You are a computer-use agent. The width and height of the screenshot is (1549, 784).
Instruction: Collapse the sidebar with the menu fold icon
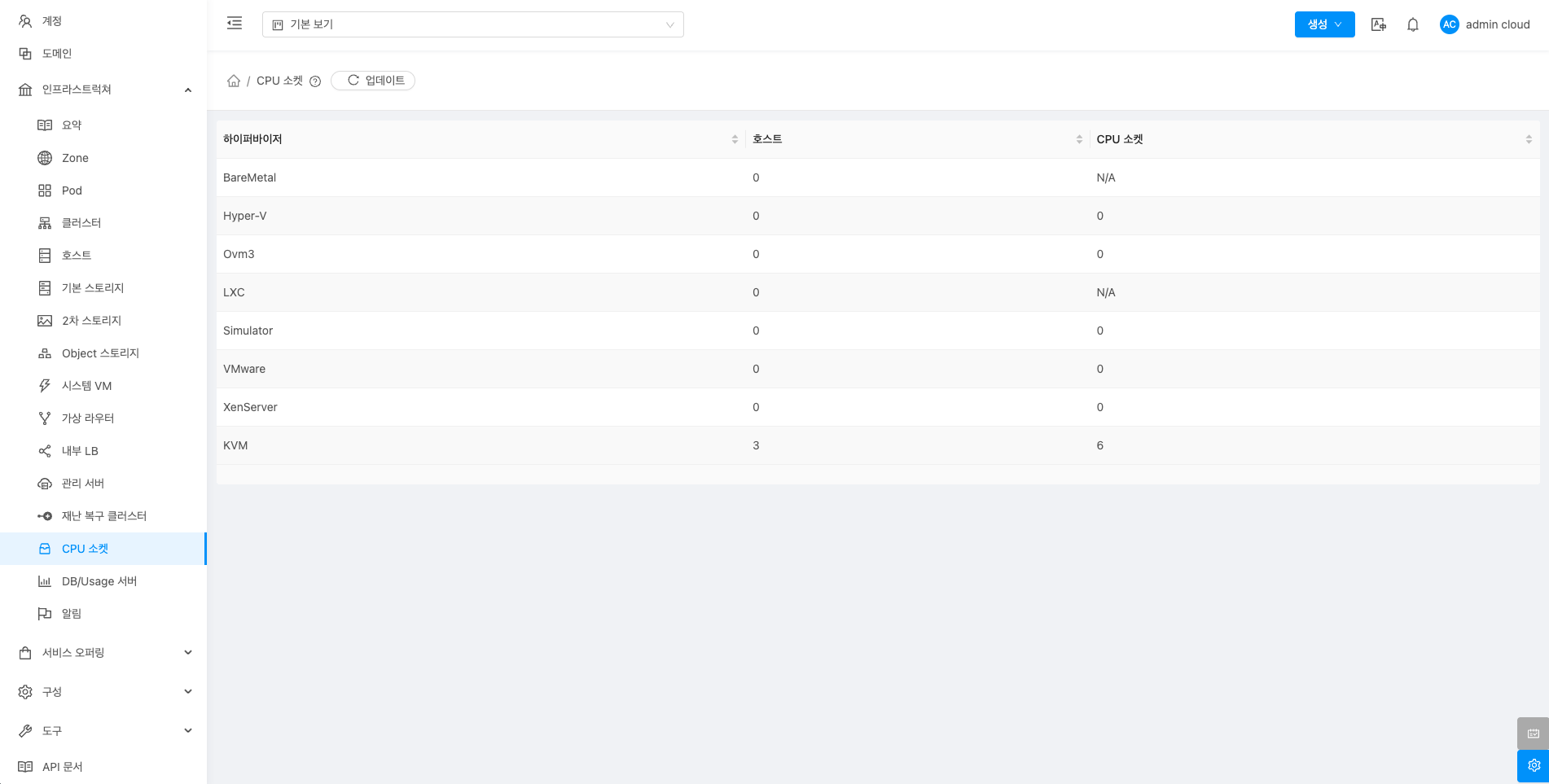click(235, 24)
